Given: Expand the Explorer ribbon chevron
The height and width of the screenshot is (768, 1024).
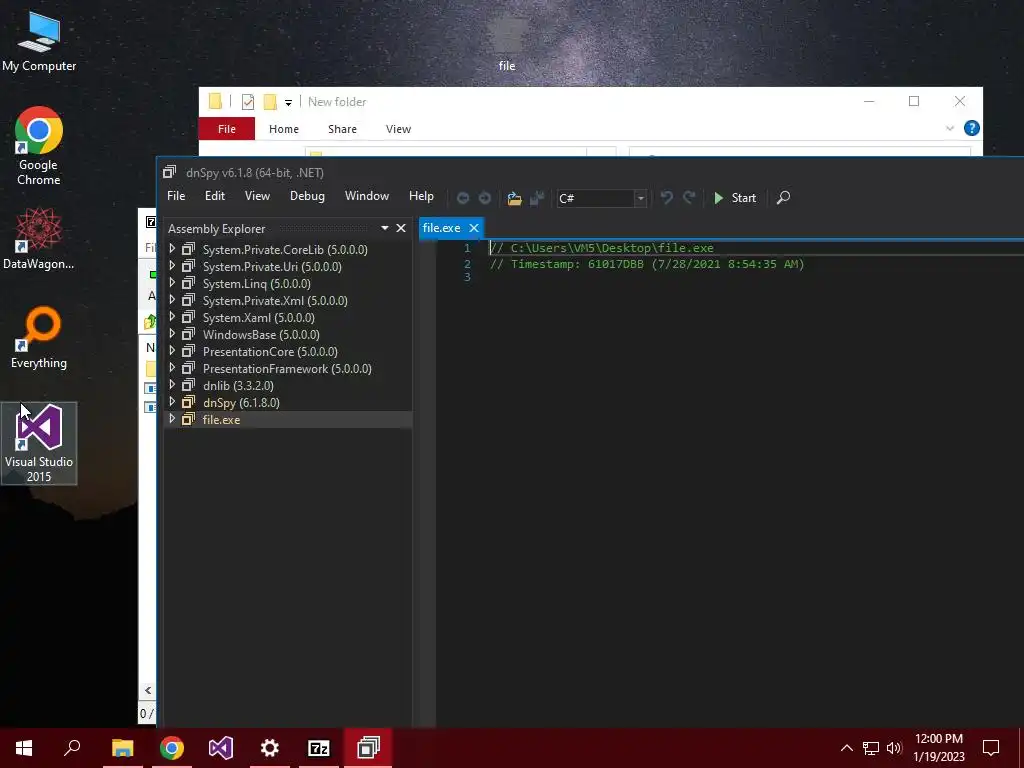Looking at the screenshot, I should pyautogui.click(x=950, y=128).
